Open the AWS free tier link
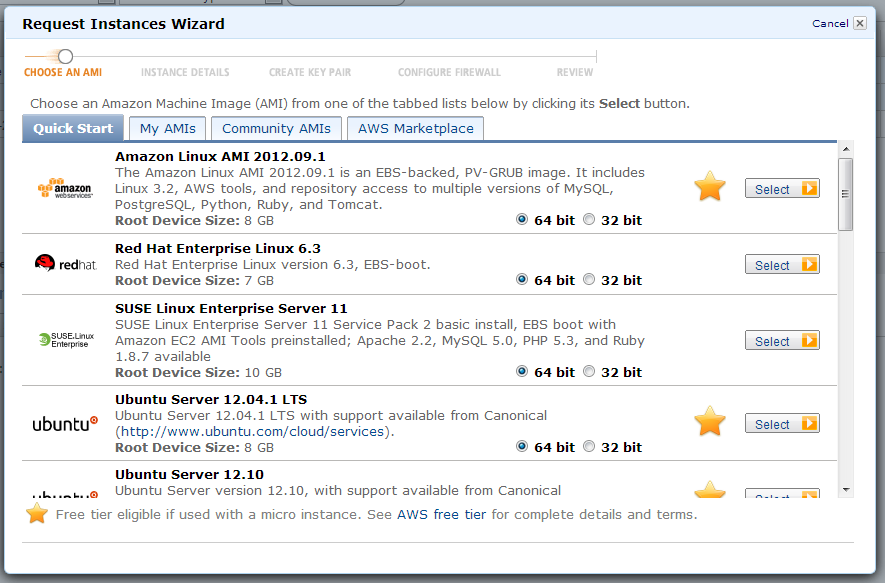Image resolution: width=885 pixels, height=583 pixels. 441,515
